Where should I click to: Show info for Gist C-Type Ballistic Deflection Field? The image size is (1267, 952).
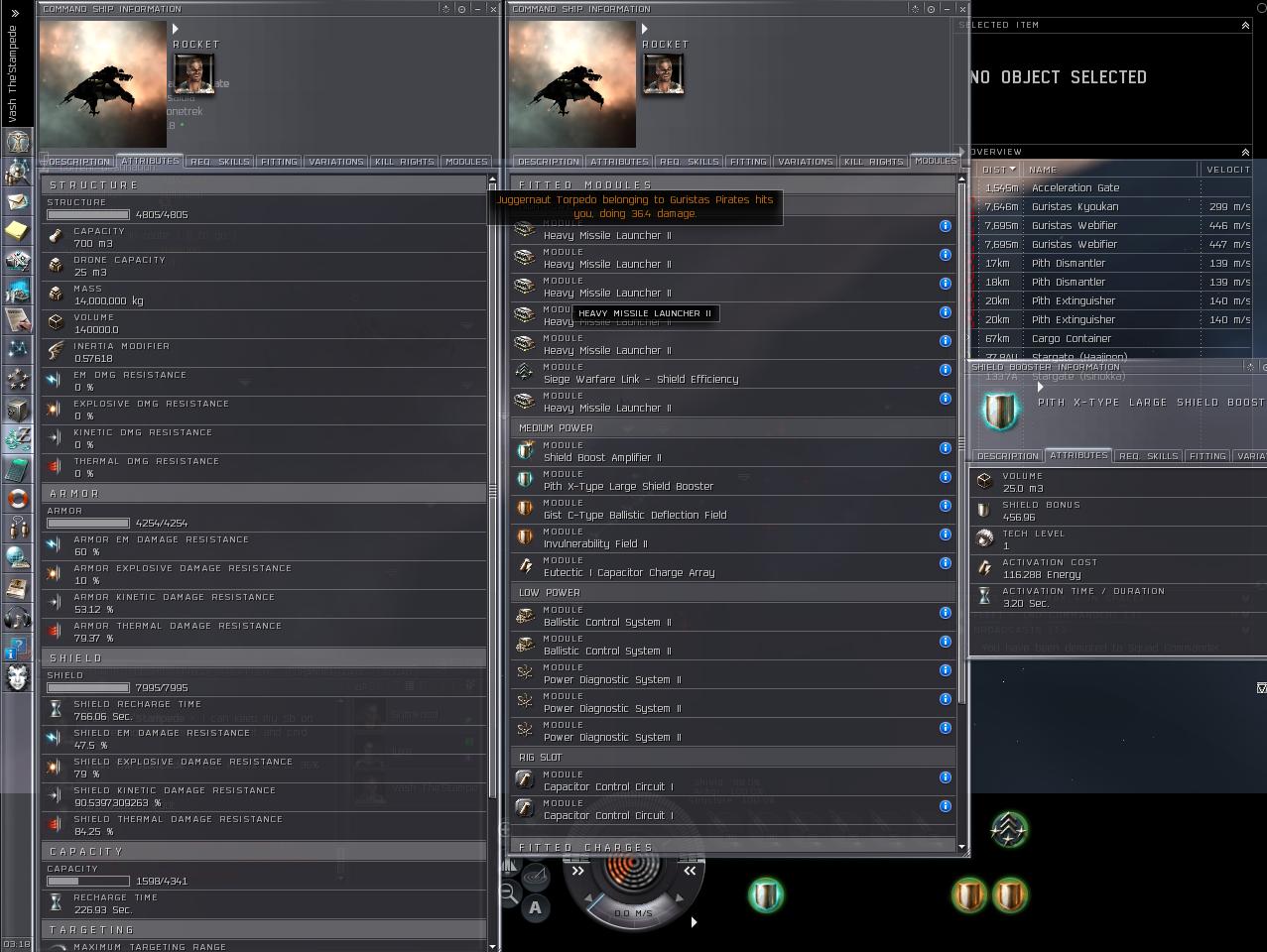pyautogui.click(x=946, y=506)
